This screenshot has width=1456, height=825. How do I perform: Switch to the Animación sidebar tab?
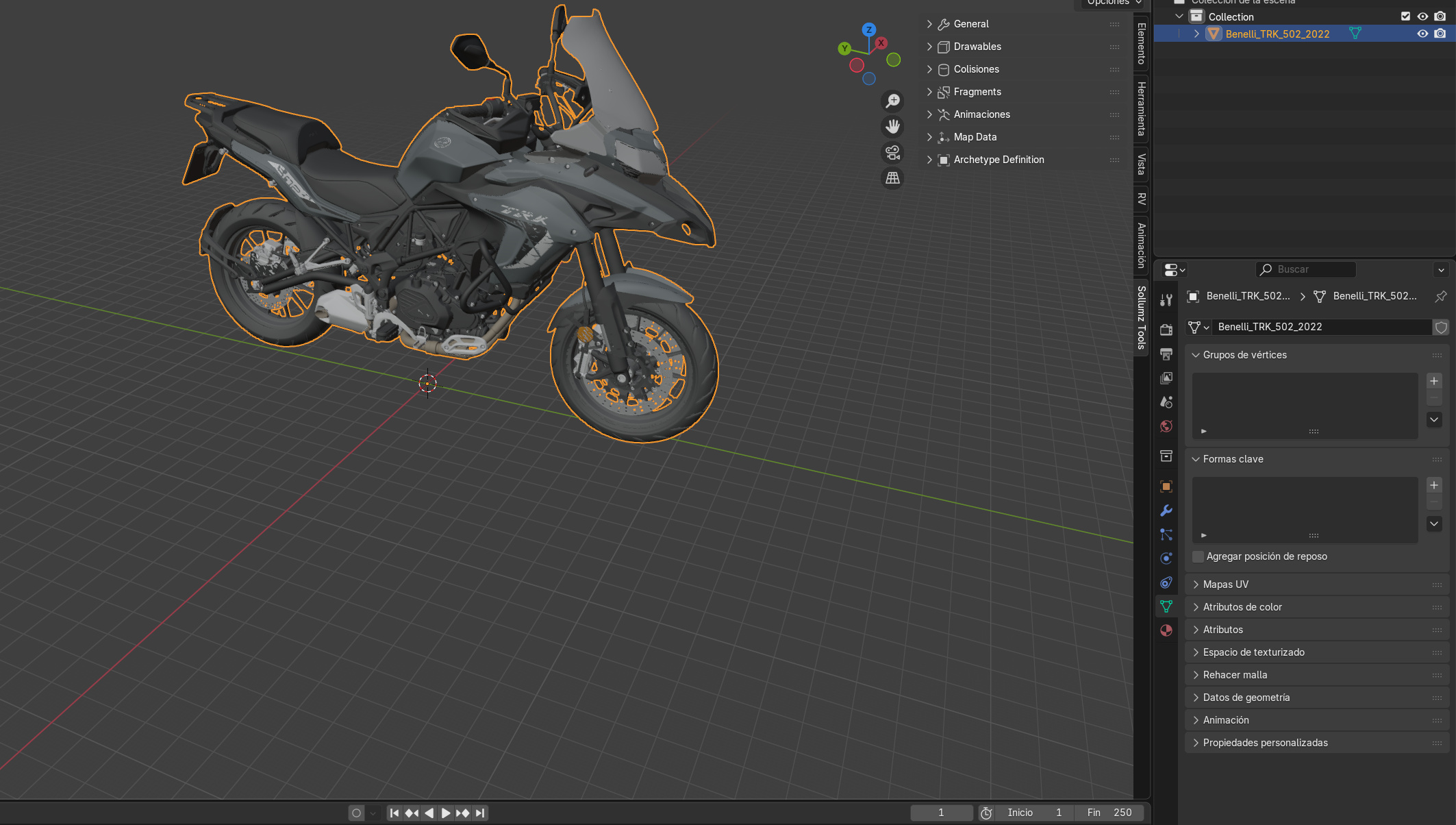coord(1141,245)
